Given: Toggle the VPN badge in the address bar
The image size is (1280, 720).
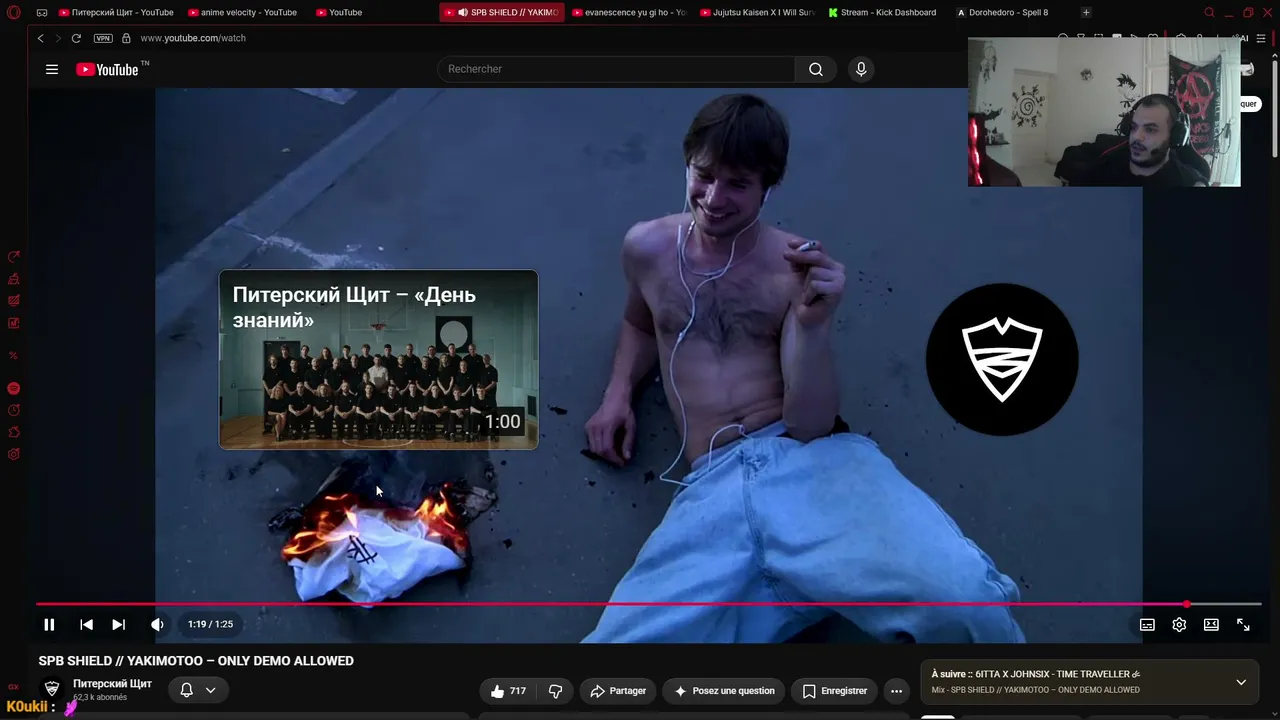Looking at the screenshot, I should 103,38.
